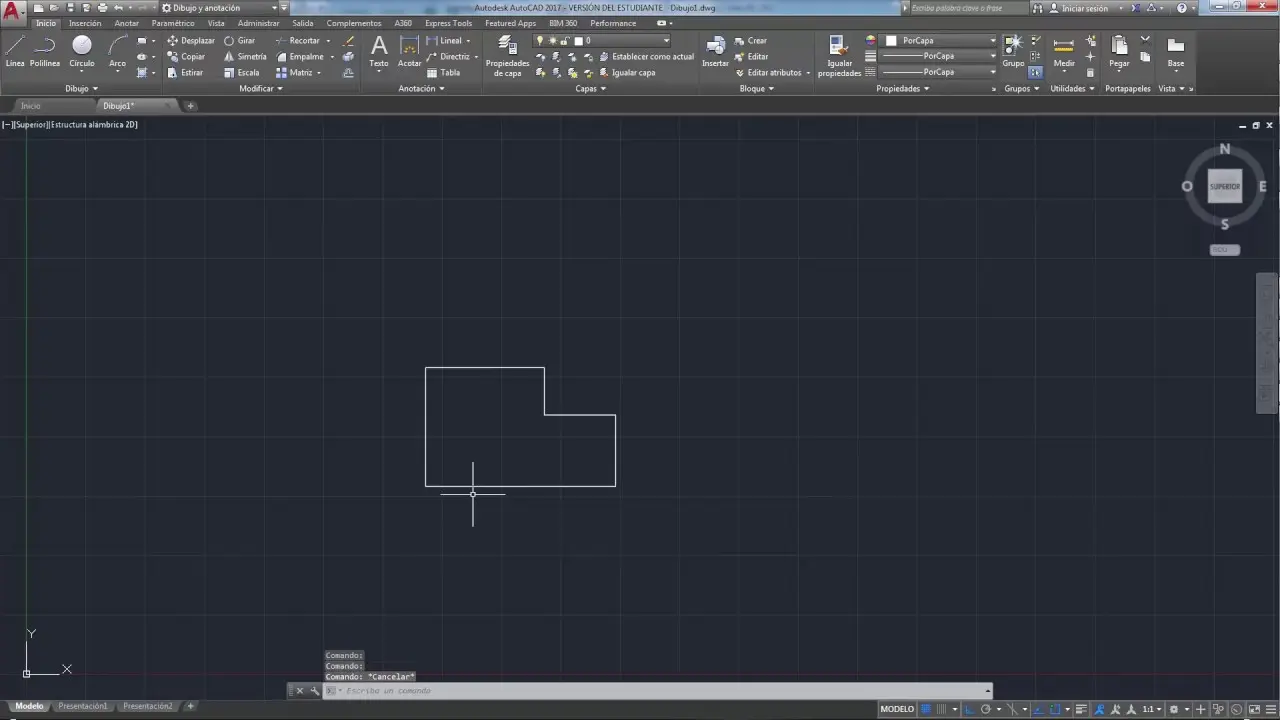
Task: Click the Grupo tool
Action: (1013, 51)
